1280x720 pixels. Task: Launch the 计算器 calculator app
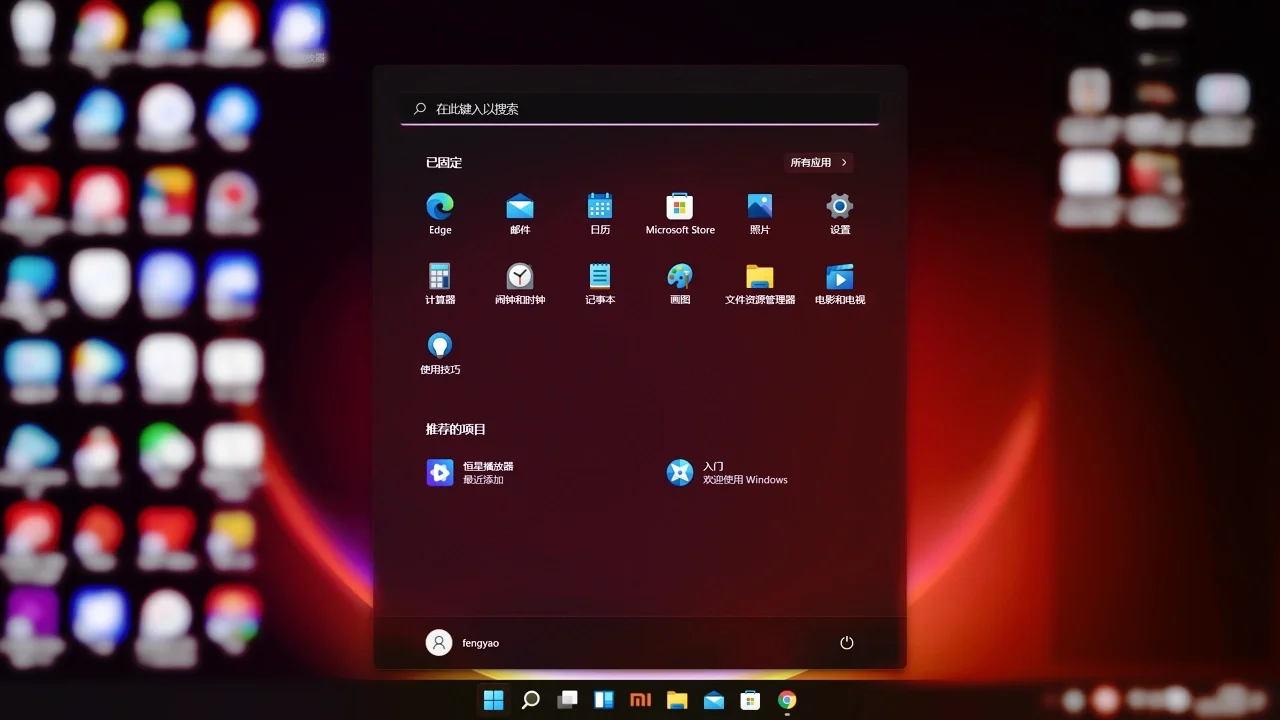pyautogui.click(x=440, y=284)
